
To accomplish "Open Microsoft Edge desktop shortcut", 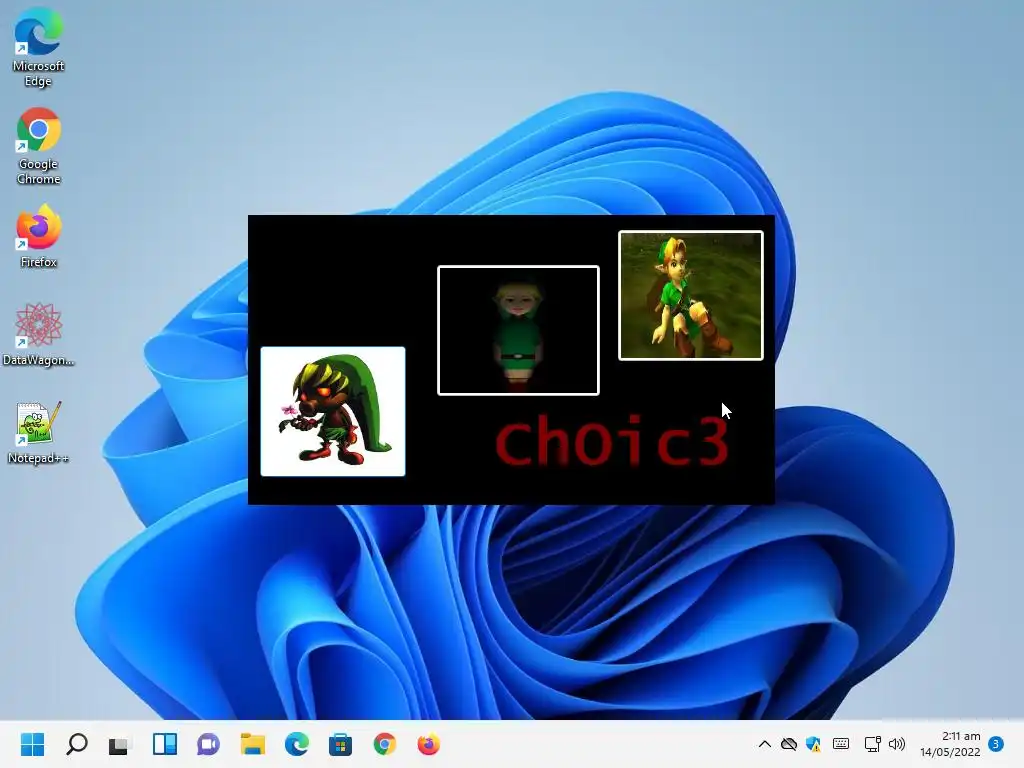I will click(x=38, y=47).
